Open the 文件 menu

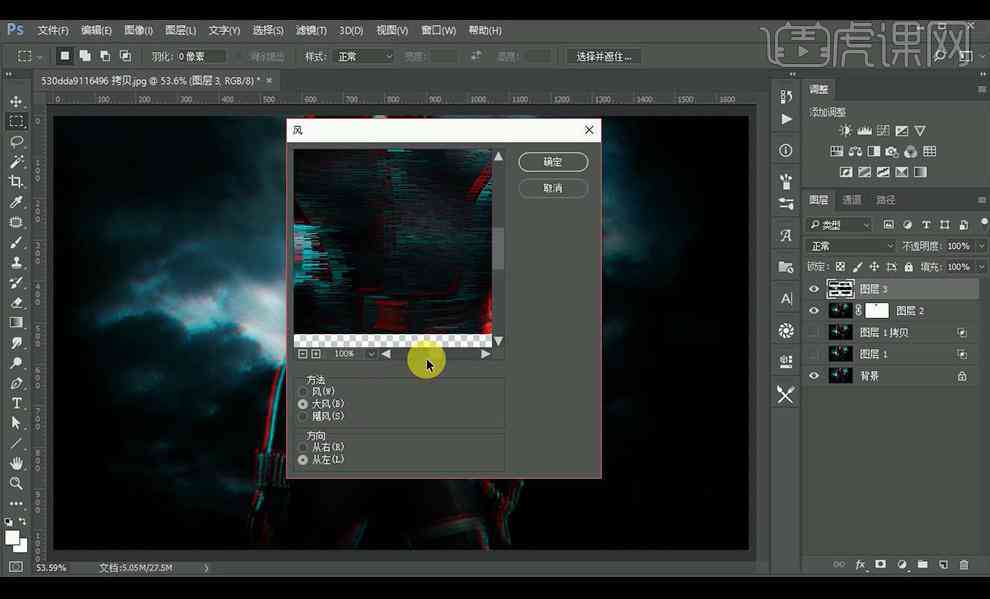[x=53, y=30]
